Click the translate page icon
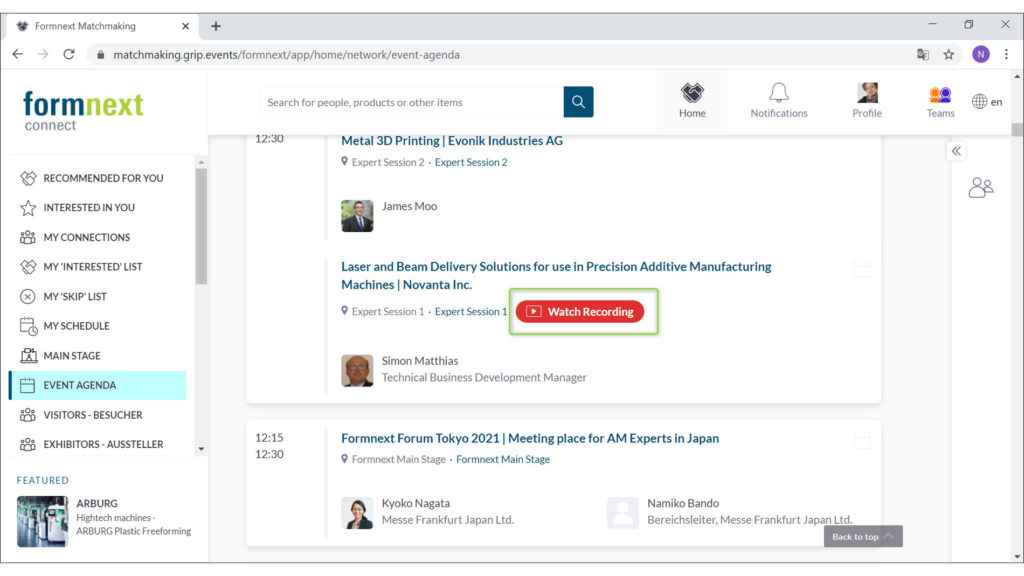 (923, 55)
